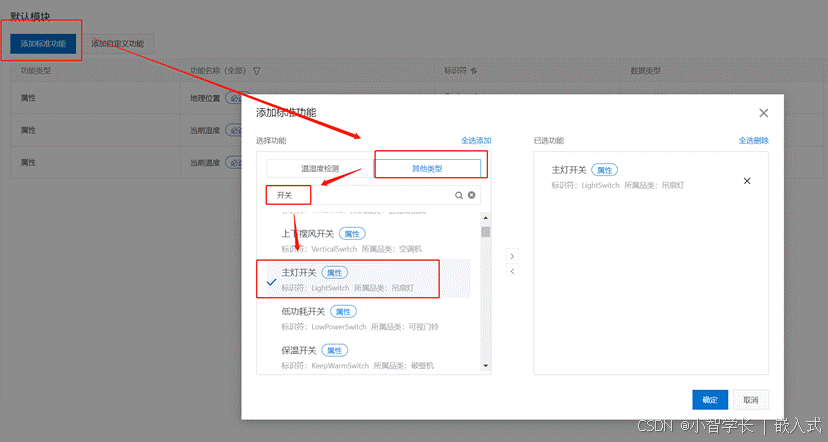
Task: Click the 选择功能 panel label
Action: [x=271, y=140]
